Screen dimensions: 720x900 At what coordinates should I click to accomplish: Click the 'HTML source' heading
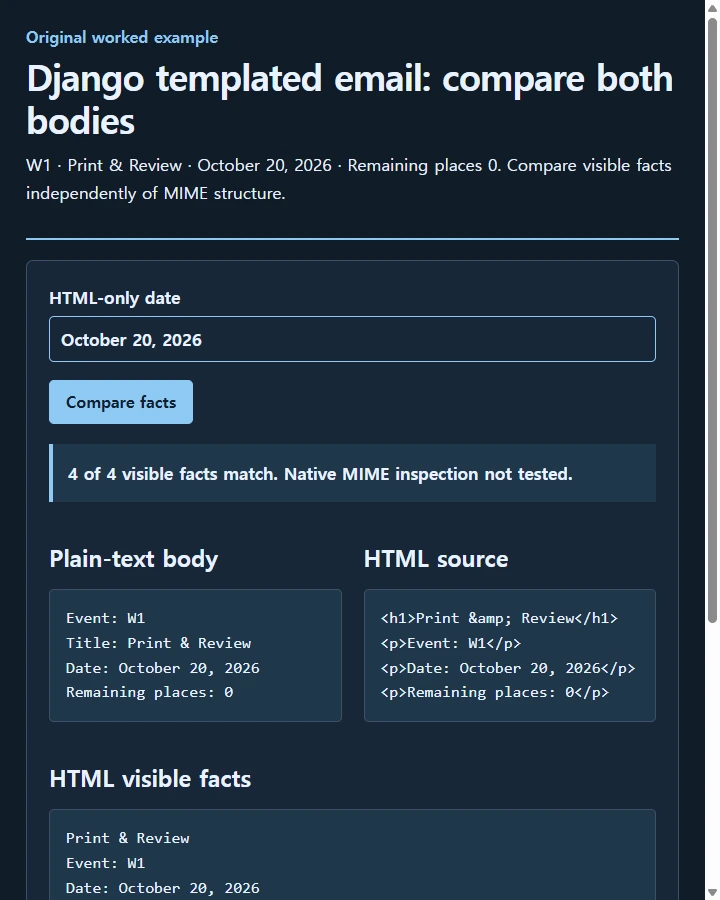tap(436, 558)
